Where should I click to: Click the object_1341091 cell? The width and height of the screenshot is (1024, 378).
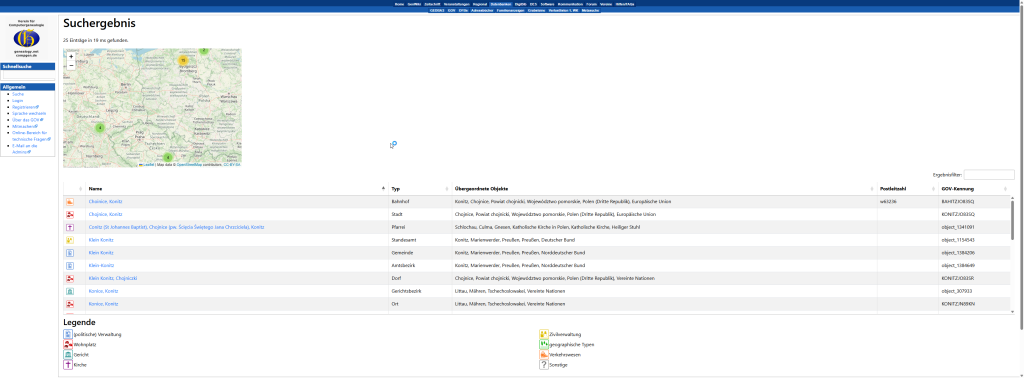(x=974, y=227)
